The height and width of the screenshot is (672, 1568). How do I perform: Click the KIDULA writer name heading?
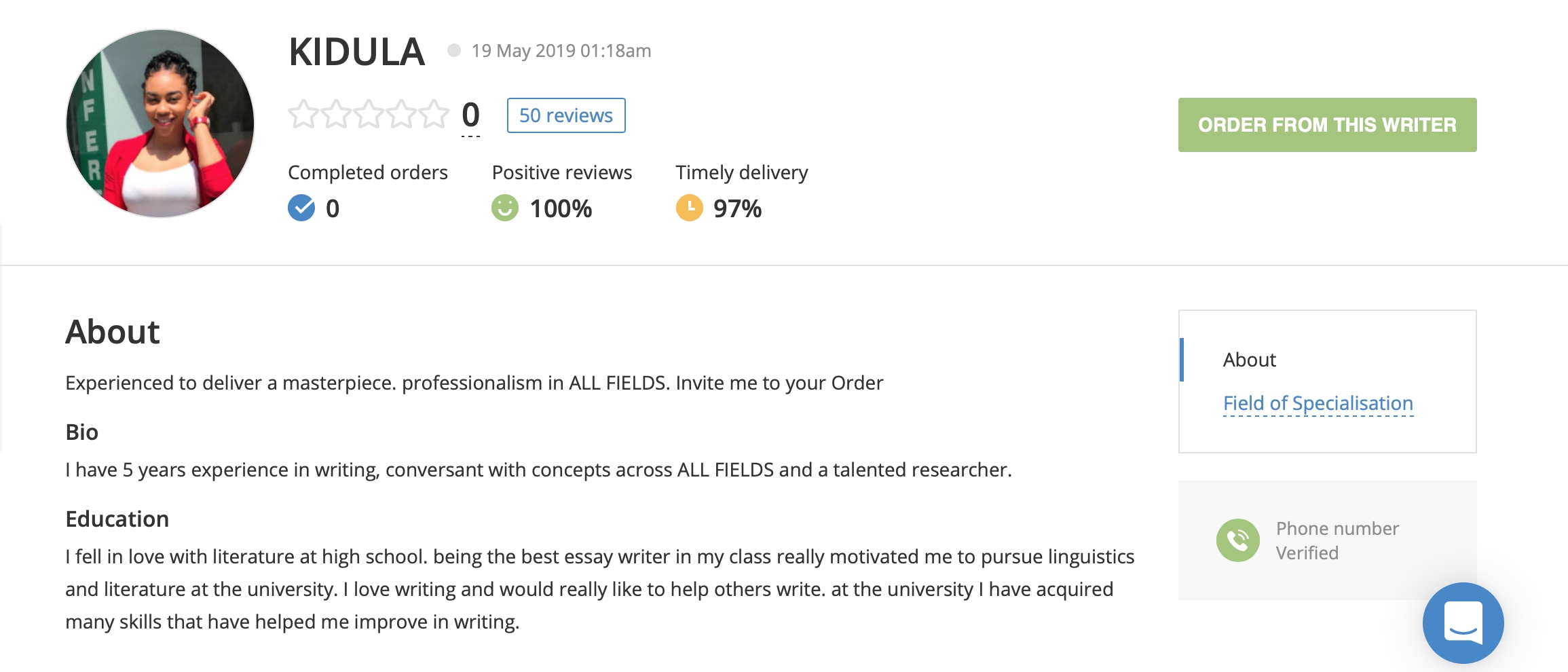click(x=356, y=52)
